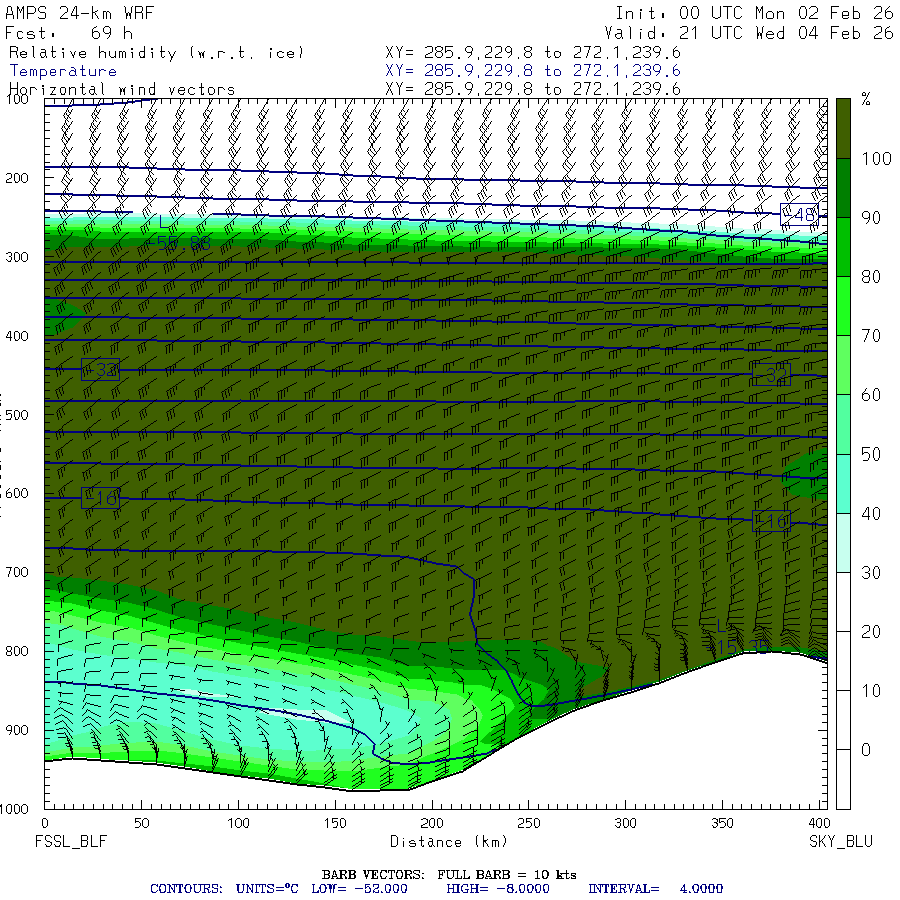Click the 'AMPS 24-km WRF' title
Image resolution: width=900 pixels, height=900 pixels.
tap(79, 13)
